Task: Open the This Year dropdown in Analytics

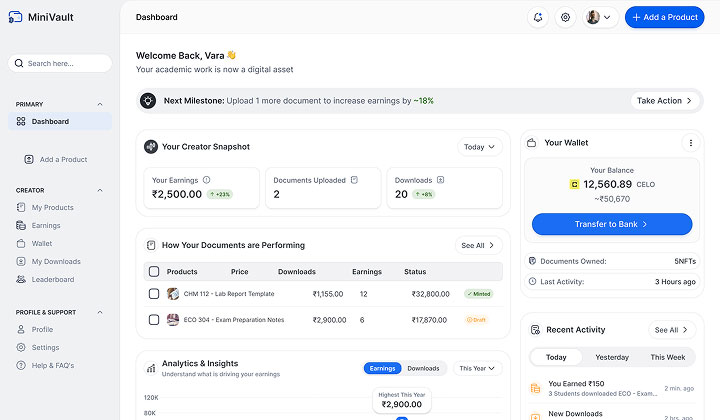Action: click(x=477, y=368)
